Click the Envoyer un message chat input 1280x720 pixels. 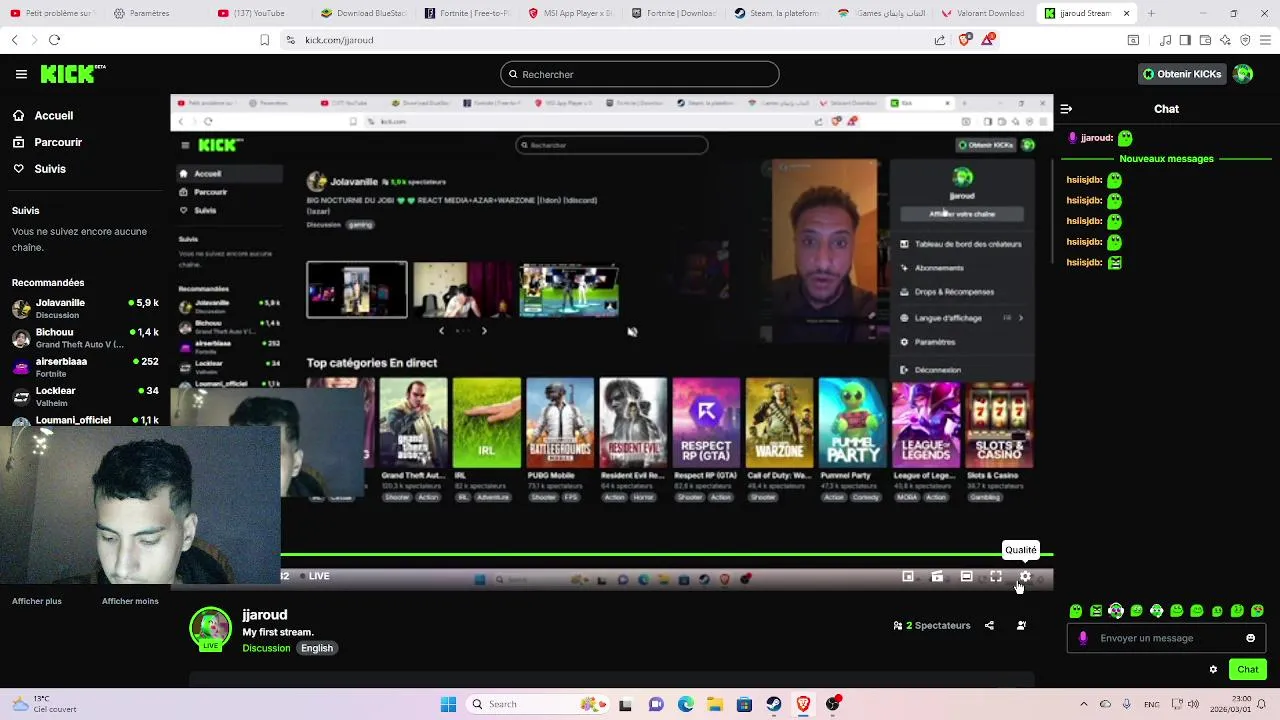pos(1166,638)
